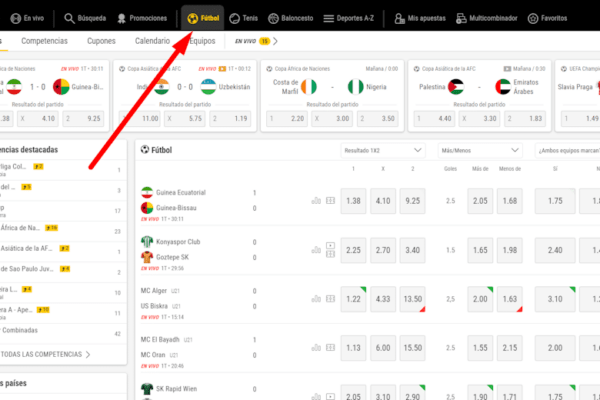Open the ¿Ambos equipos marcan? dropdown
600x400 pixels.
(567, 150)
